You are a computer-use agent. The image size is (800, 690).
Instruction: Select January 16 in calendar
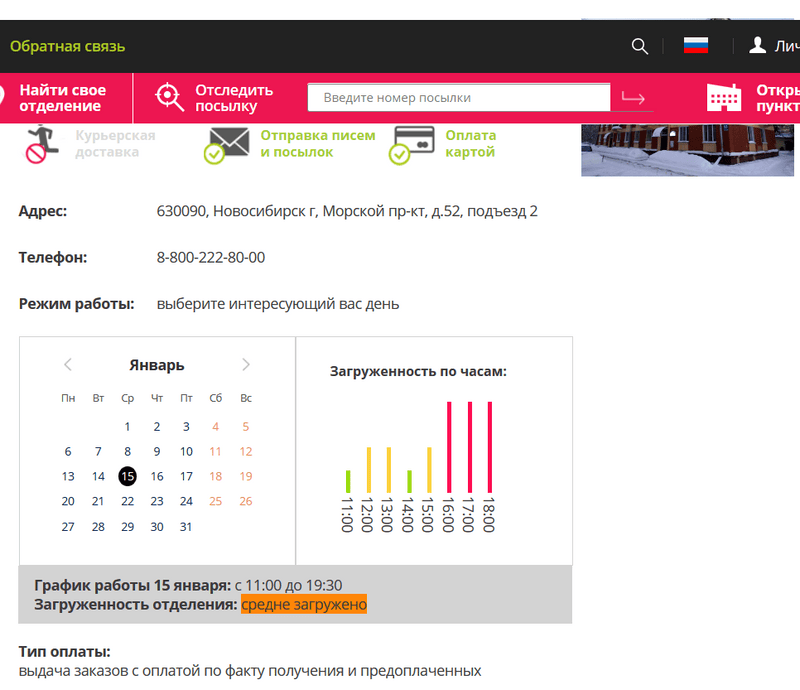pyautogui.click(x=157, y=477)
